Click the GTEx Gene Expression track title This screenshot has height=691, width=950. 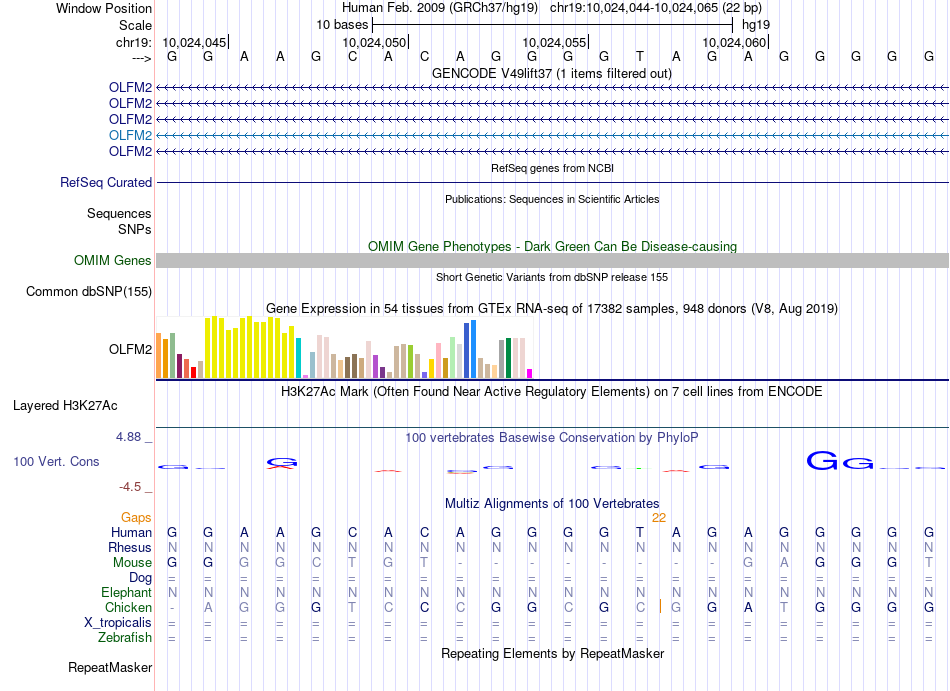[552, 309]
